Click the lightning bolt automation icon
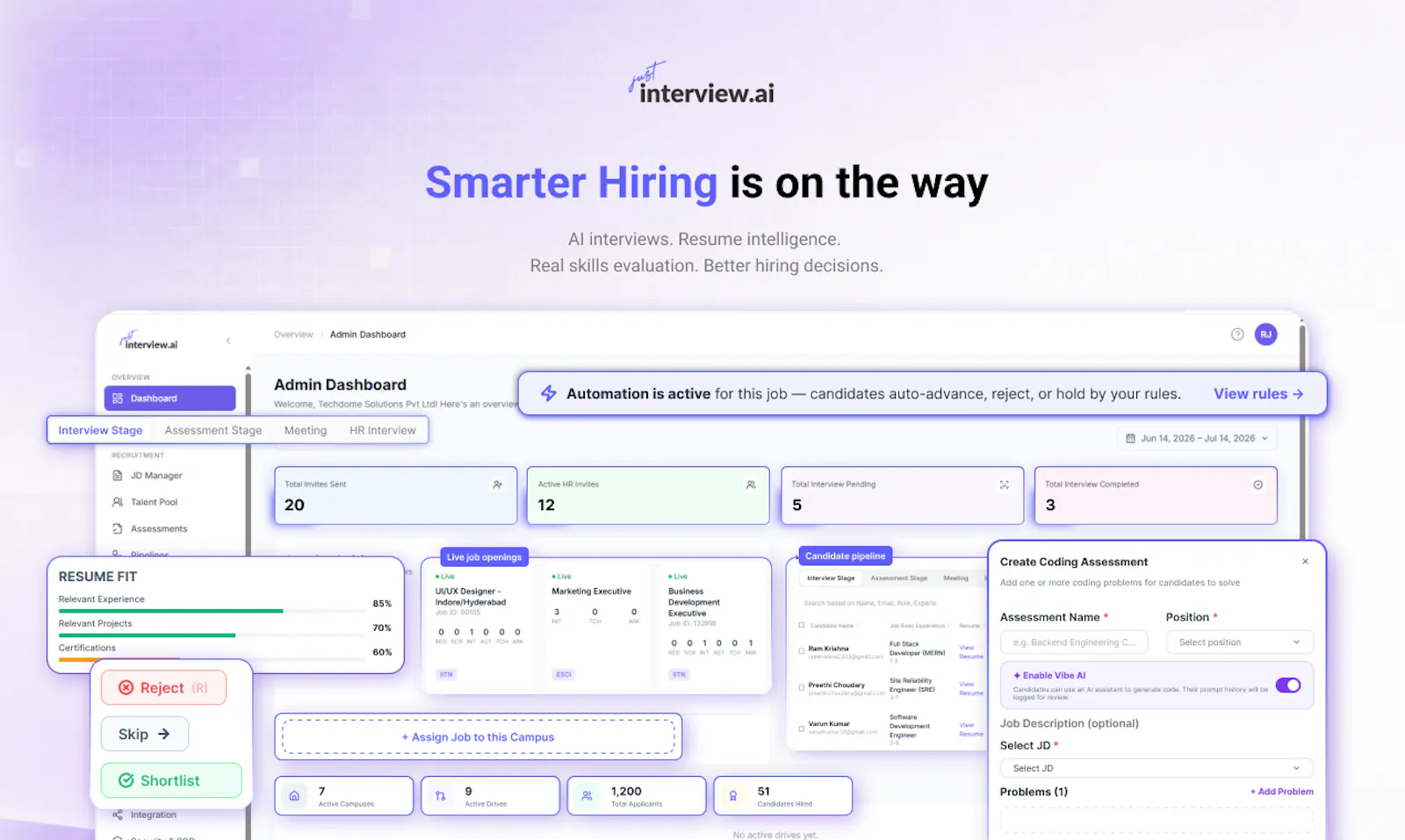 [x=549, y=393]
